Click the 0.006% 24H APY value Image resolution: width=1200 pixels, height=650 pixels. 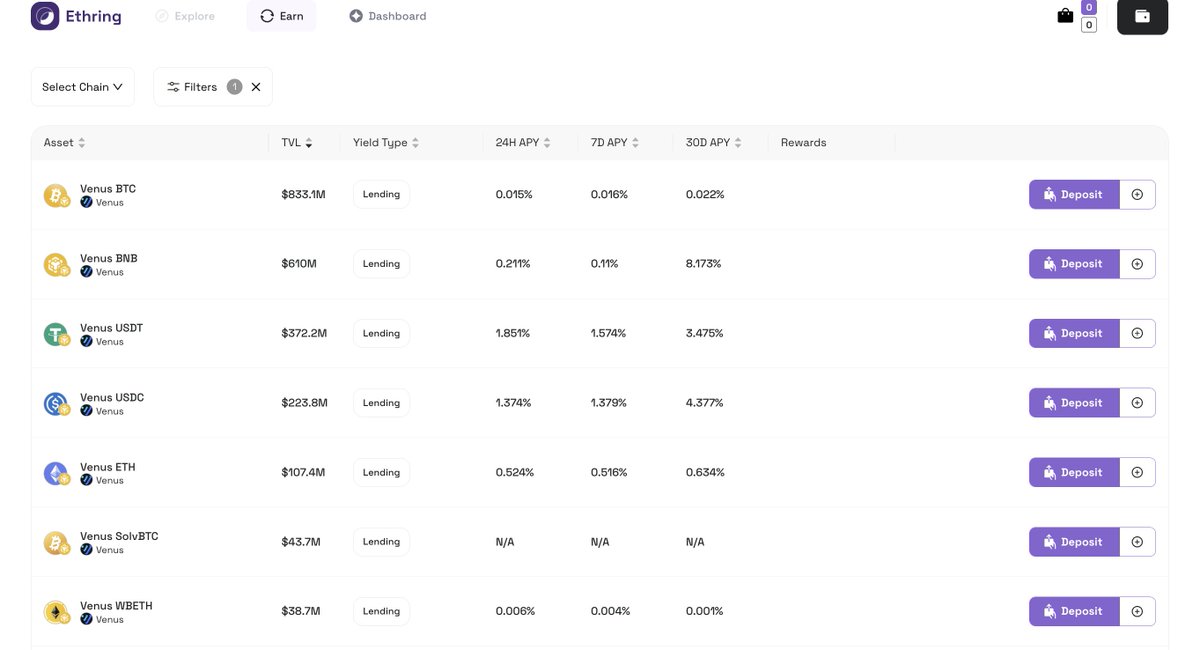[515, 612]
